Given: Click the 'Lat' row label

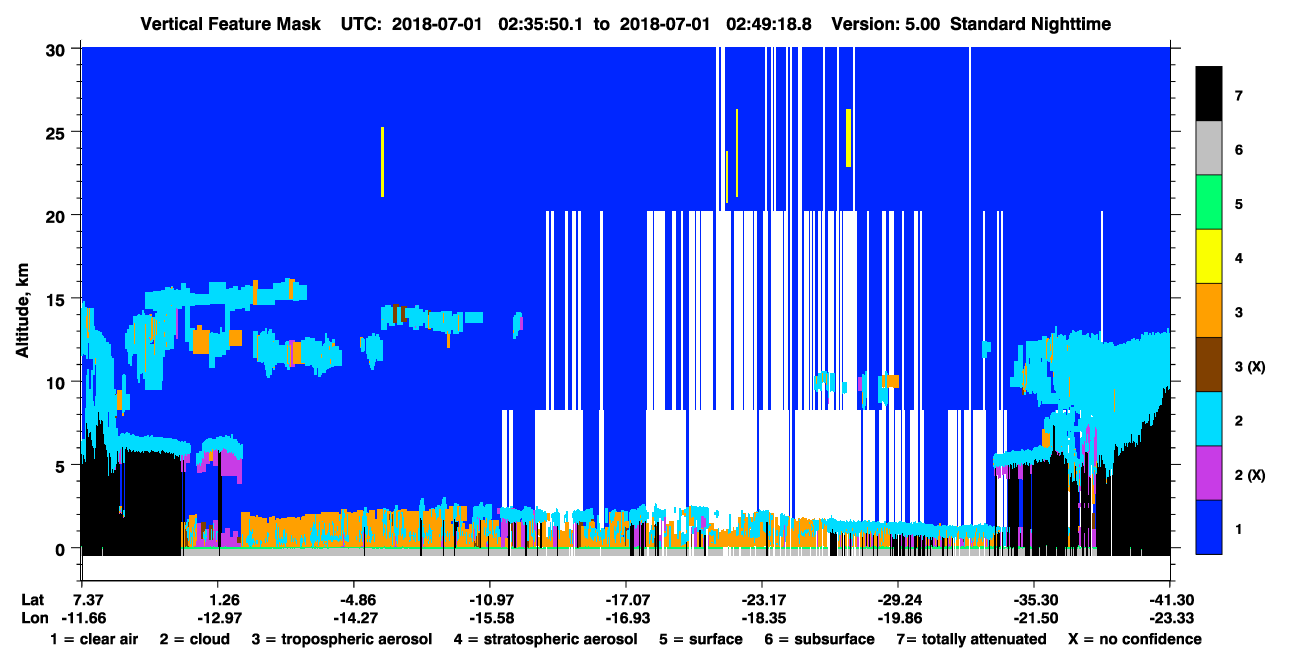Looking at the screenshot, I should pyautogui.click(x=33, y=600).
